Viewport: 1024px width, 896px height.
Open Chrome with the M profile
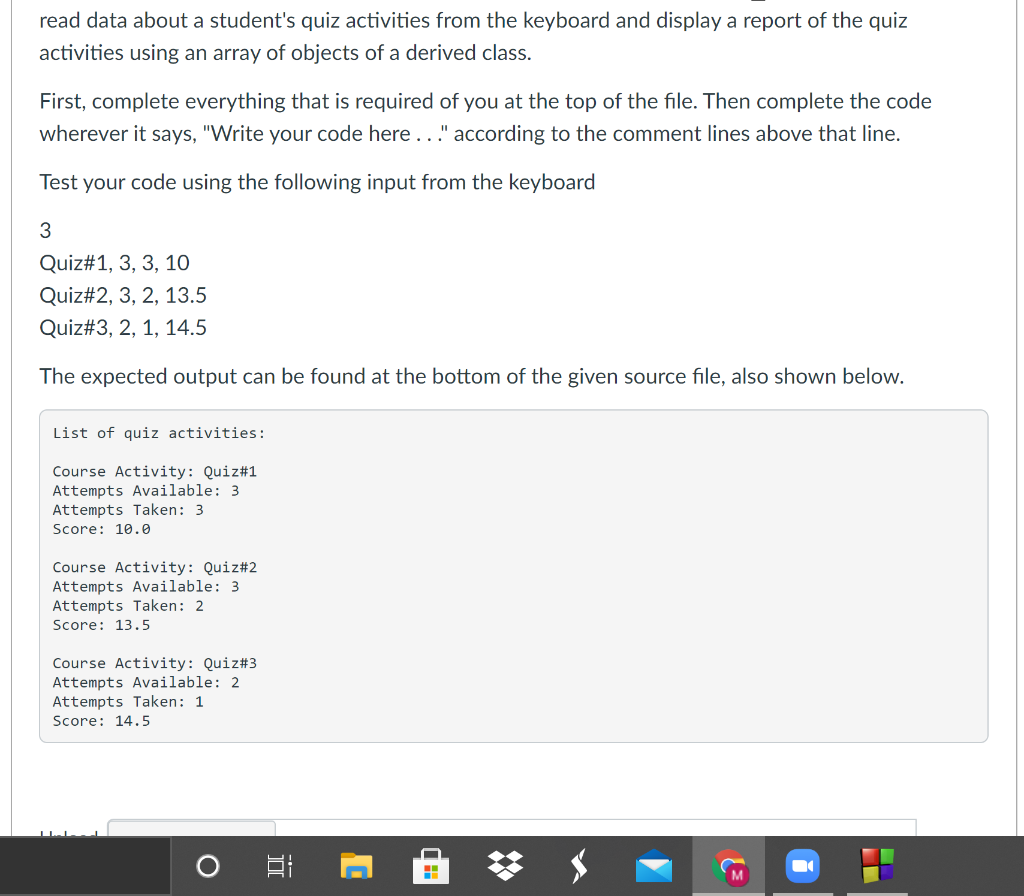(728, 866)
